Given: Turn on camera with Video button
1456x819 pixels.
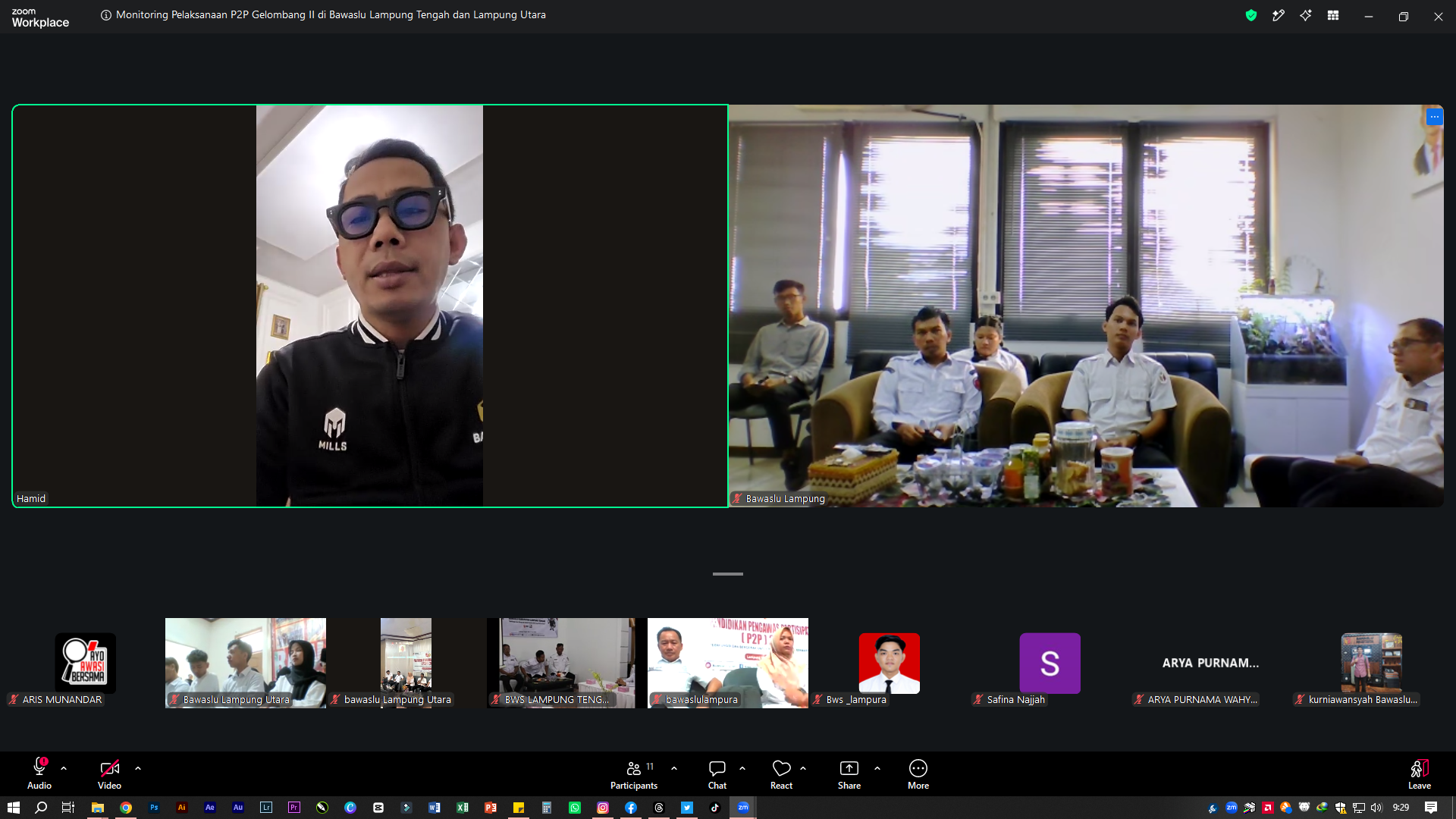Looking at the screenshot, I should (x=109, y=773).
